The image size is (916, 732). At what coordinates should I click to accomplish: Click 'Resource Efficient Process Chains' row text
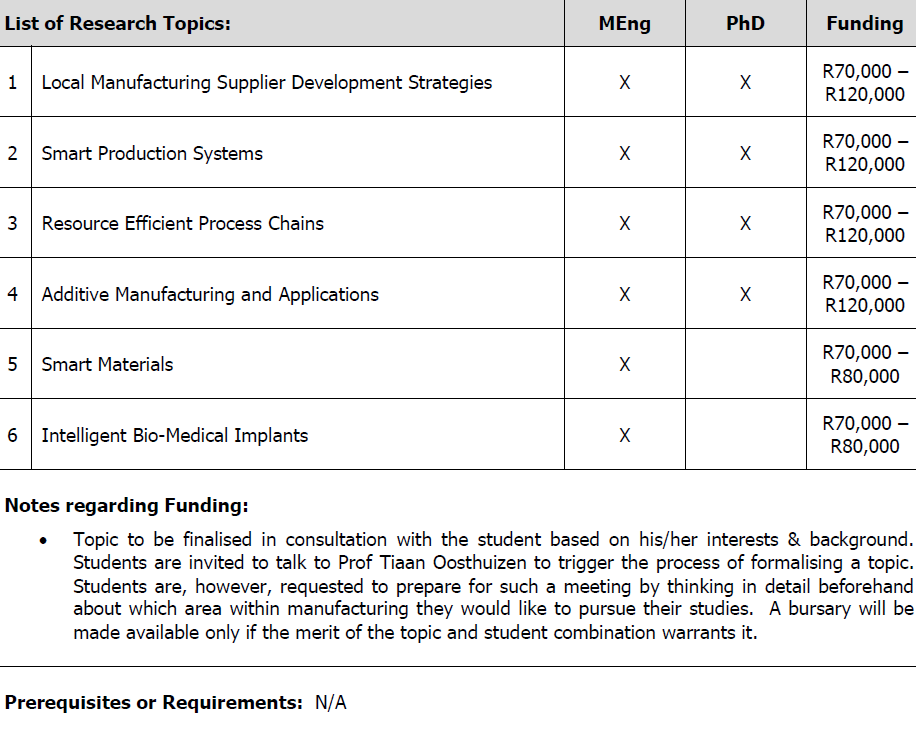pyautogui.click(x=182, y=223)
